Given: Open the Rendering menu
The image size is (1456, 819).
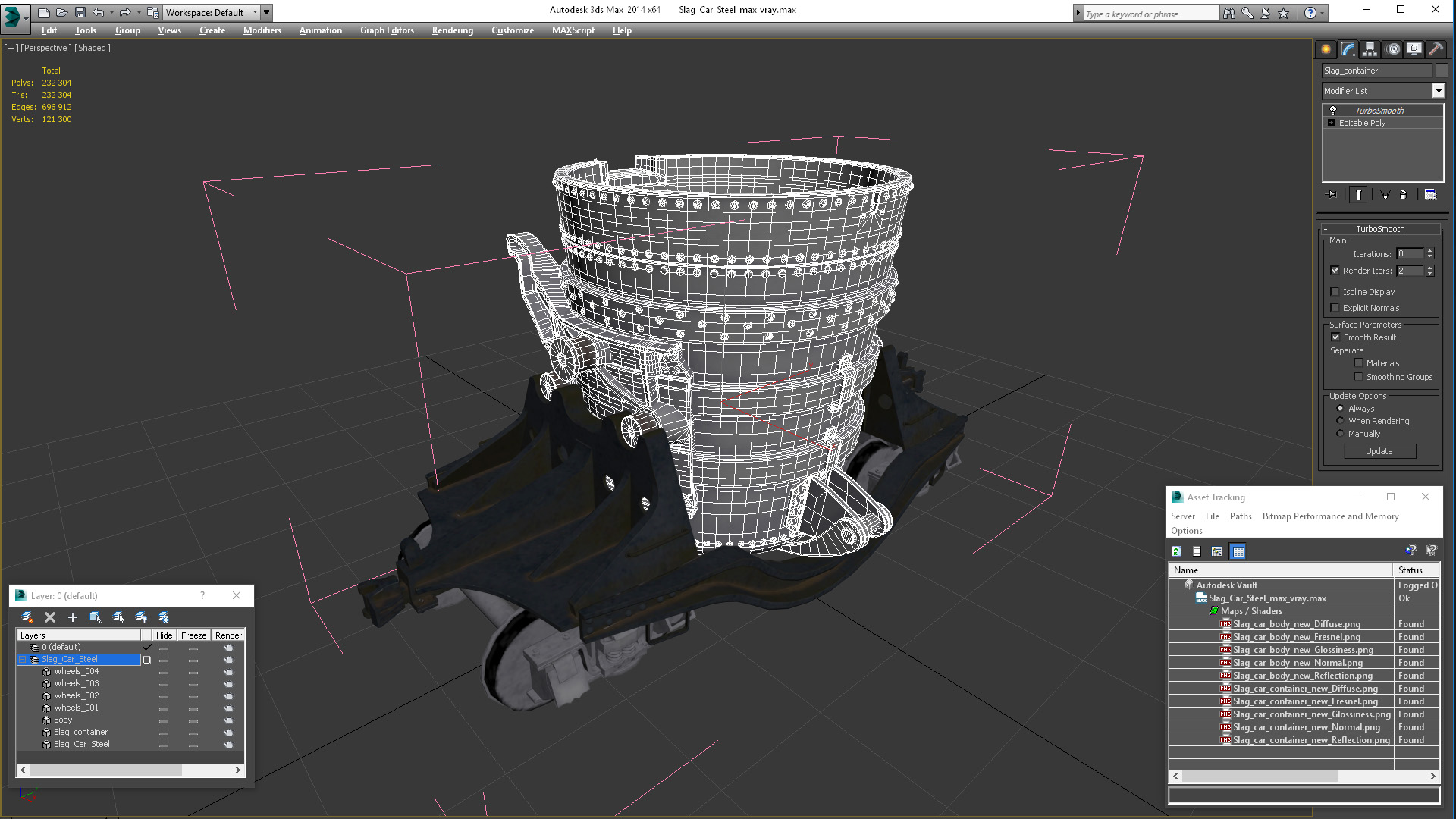Looking at the screenshot, I should click(452, 30).
